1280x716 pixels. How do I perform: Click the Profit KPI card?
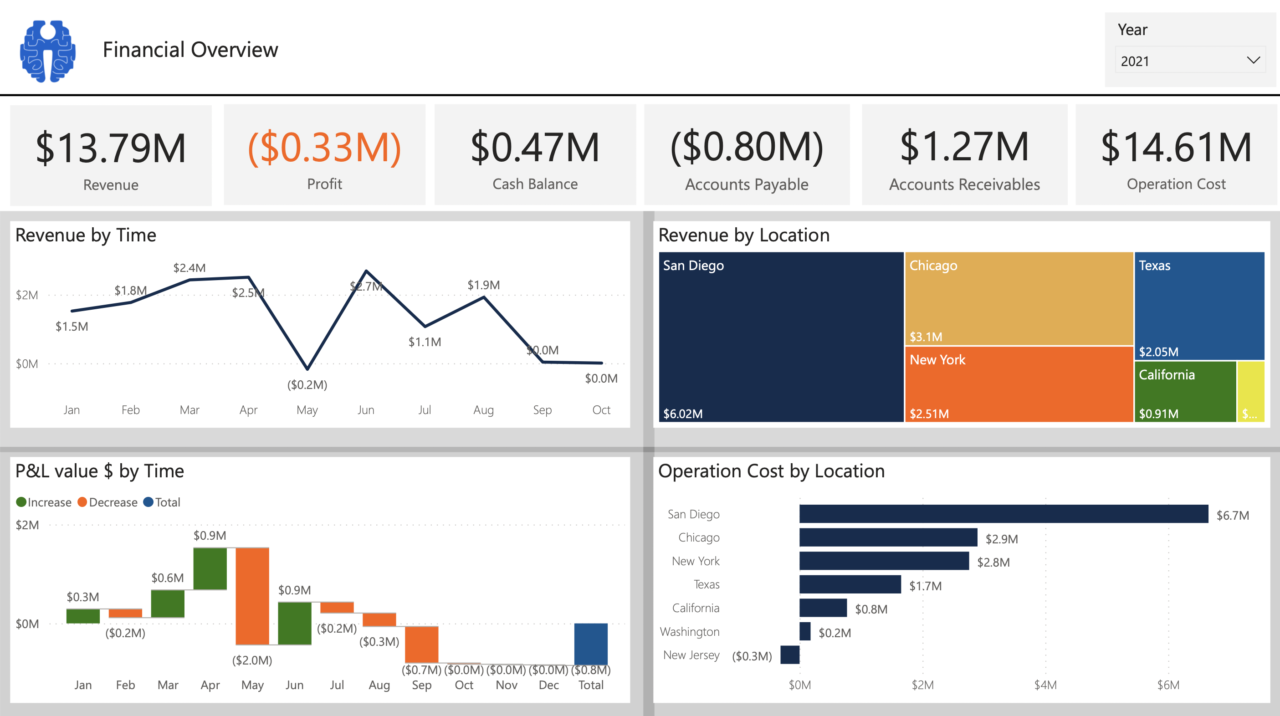pyautogui.click(x=324, y=155)
